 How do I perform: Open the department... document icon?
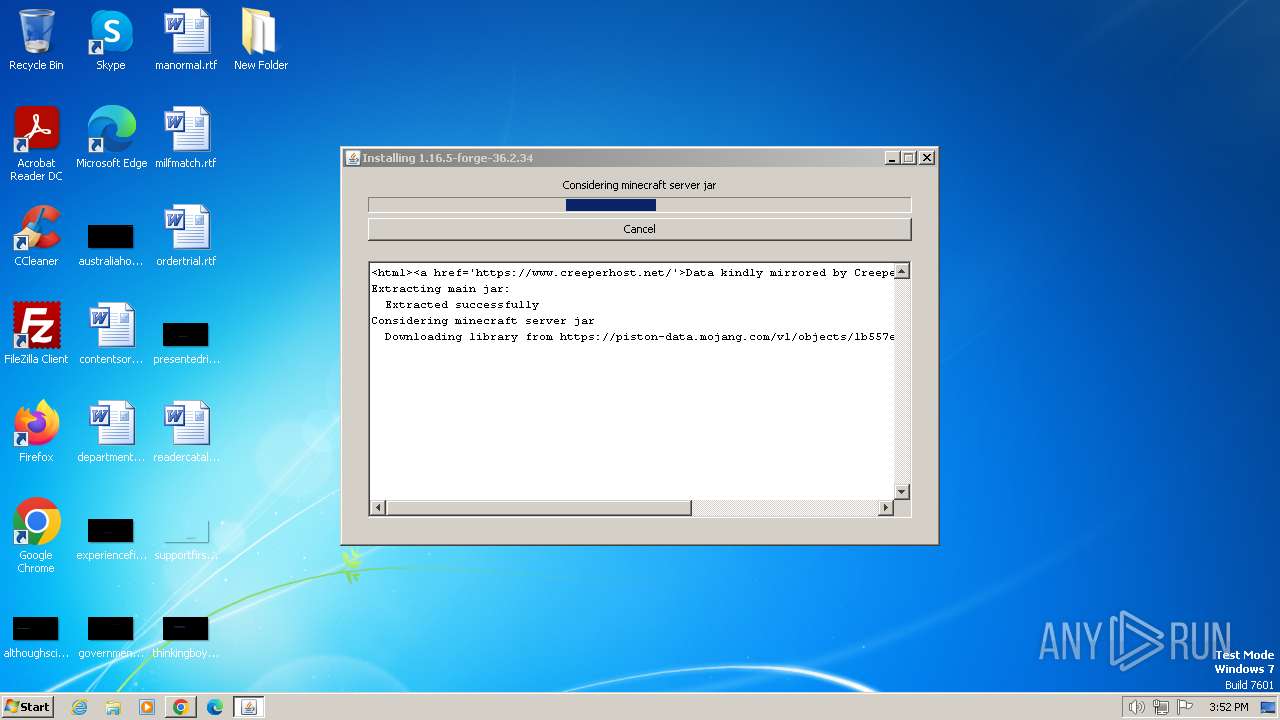pos(111,432)
